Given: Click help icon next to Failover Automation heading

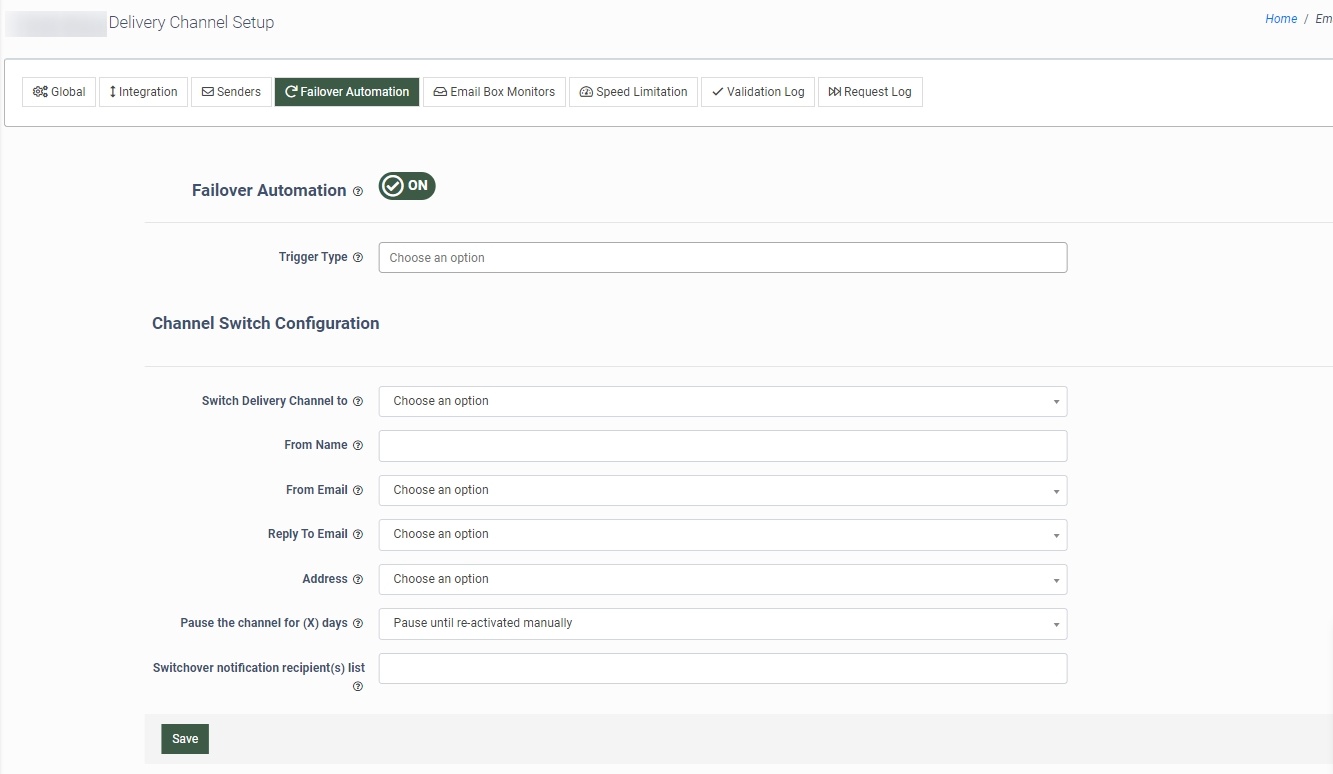Looking at the screenshot, I should (358, 191).
